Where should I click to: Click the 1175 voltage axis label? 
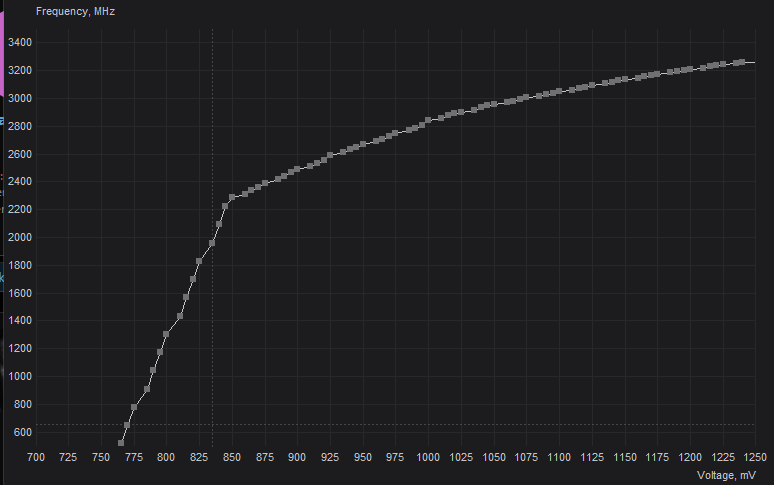coord(658,457)
